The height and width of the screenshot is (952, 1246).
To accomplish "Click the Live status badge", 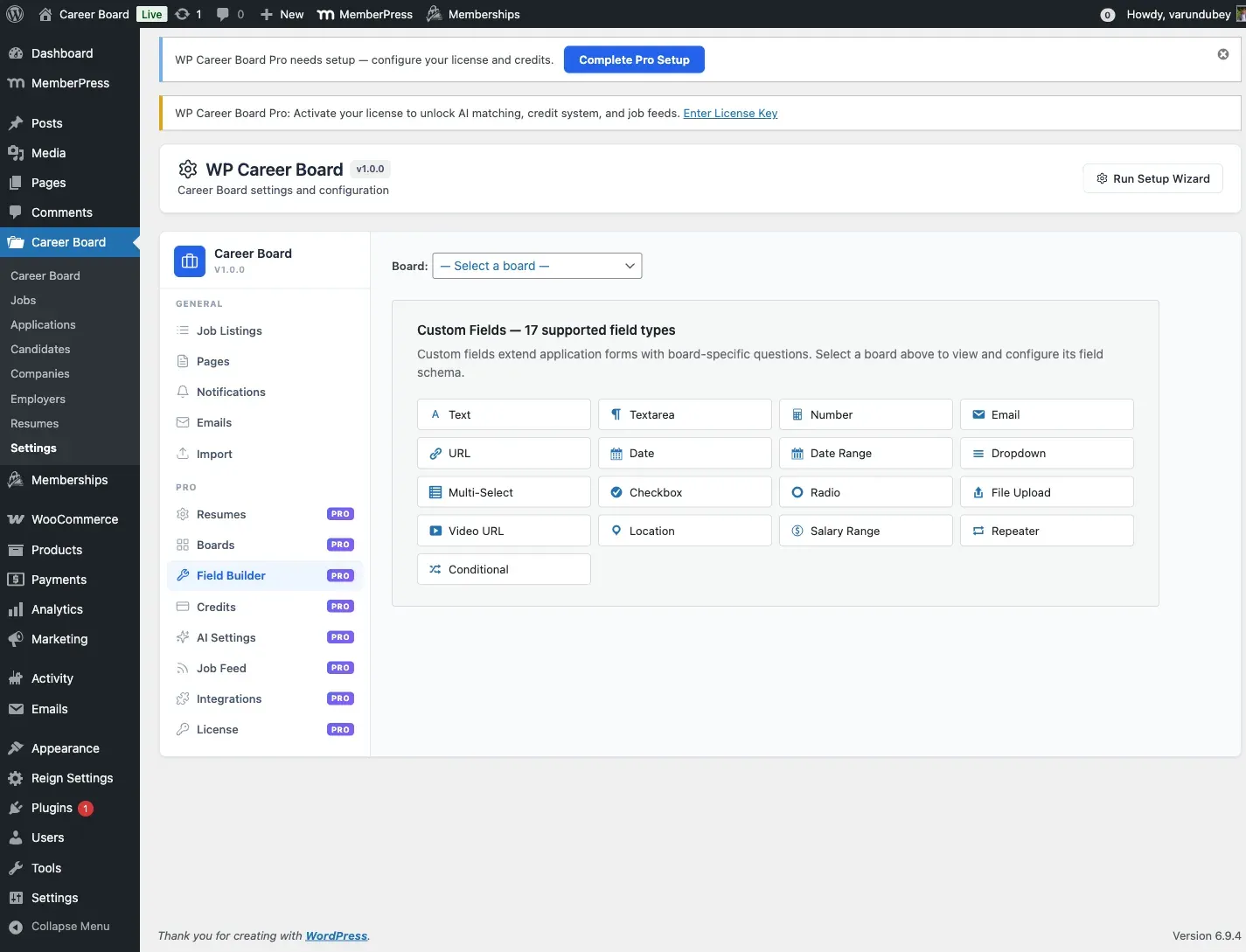I will tap(151, 14).
